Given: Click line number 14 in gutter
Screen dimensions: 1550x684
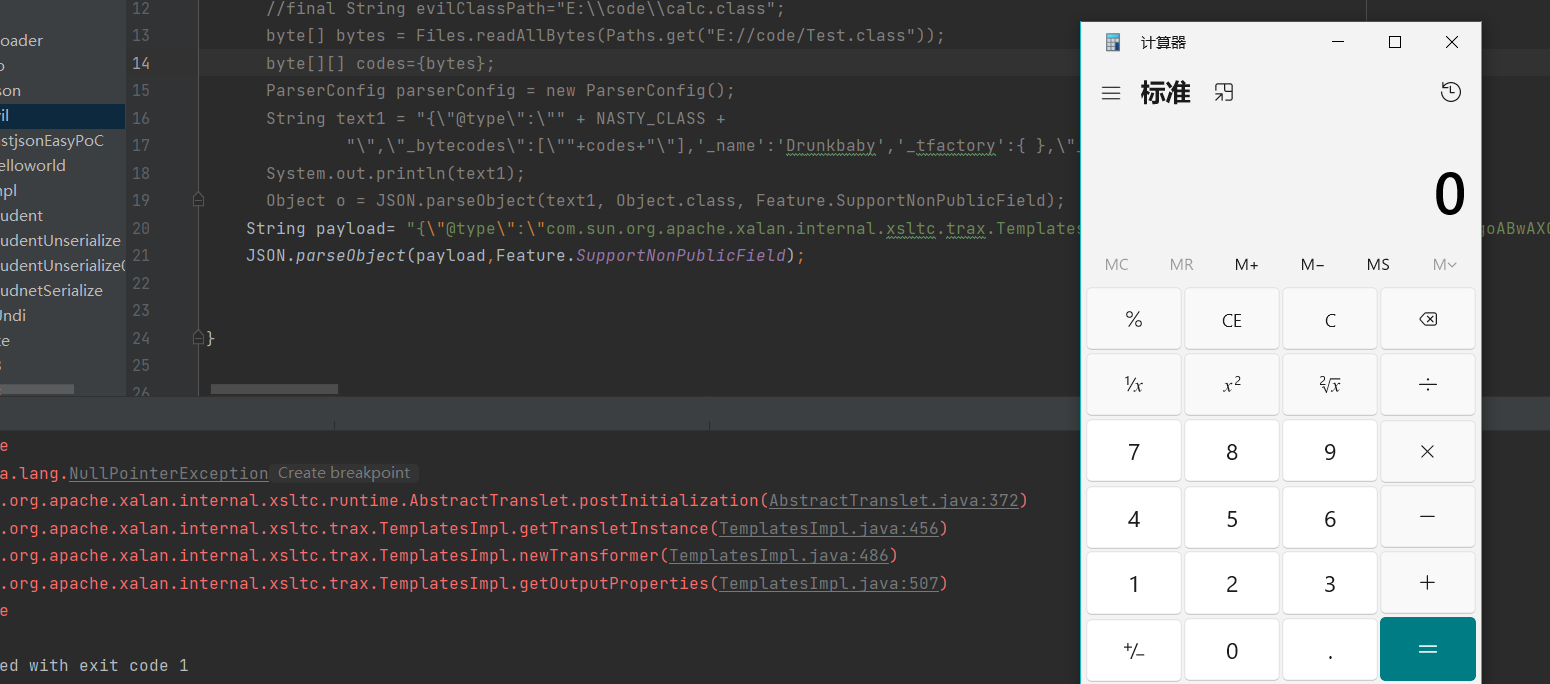Looking at the screenshot, I should (x=141, y=63).
